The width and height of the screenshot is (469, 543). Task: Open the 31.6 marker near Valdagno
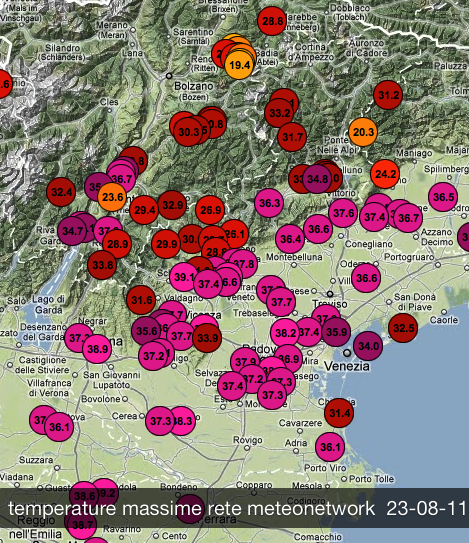coord(141,300)
